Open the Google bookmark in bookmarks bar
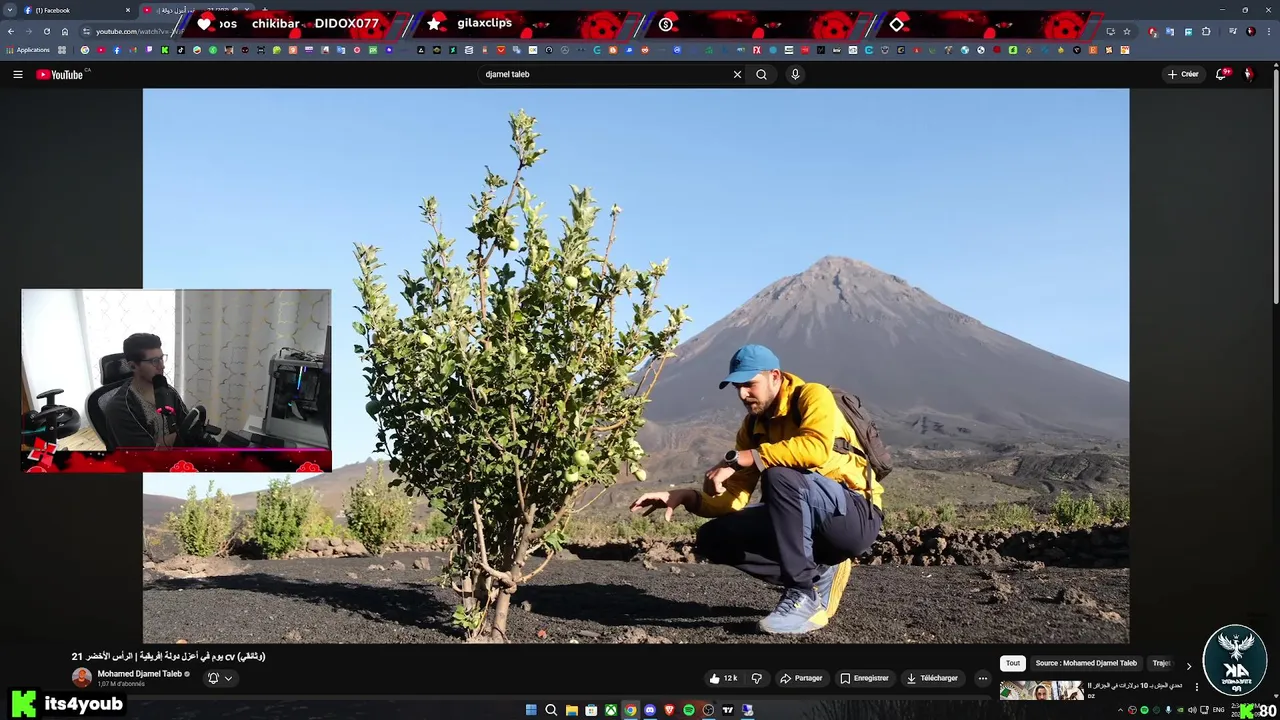This screenshot has height=720, width=1280. 85,50
